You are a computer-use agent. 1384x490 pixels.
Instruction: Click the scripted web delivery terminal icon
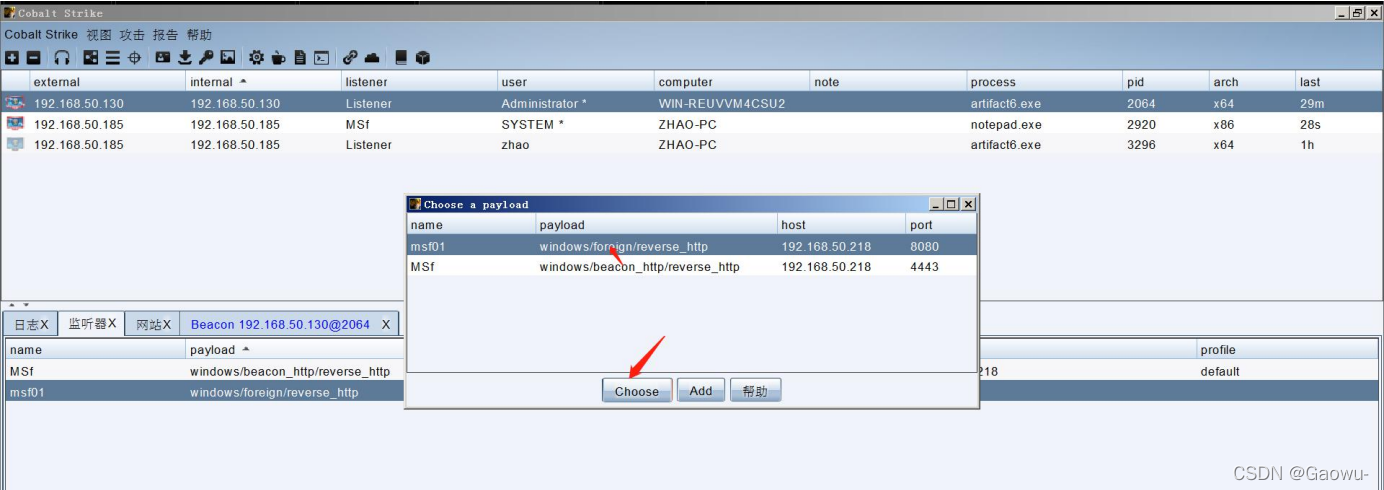point(321,58)
